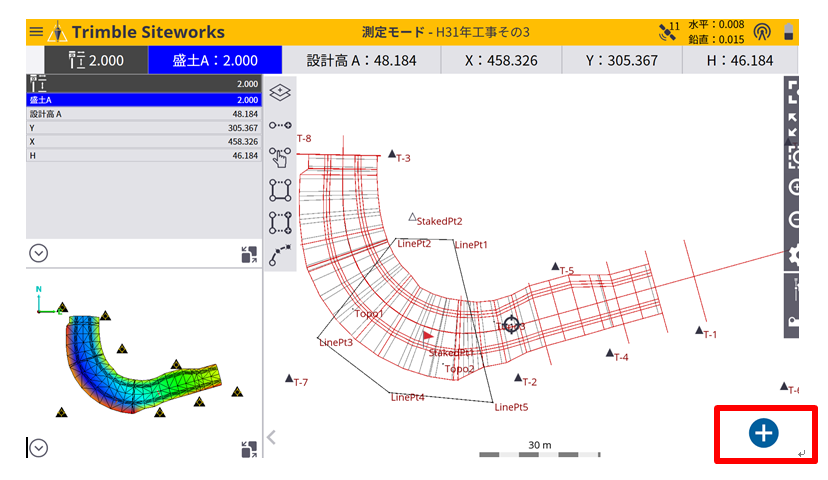This screenshot has width=828, height=480.
Task: Click the blue plus measure button
Action: click(764, 433)
